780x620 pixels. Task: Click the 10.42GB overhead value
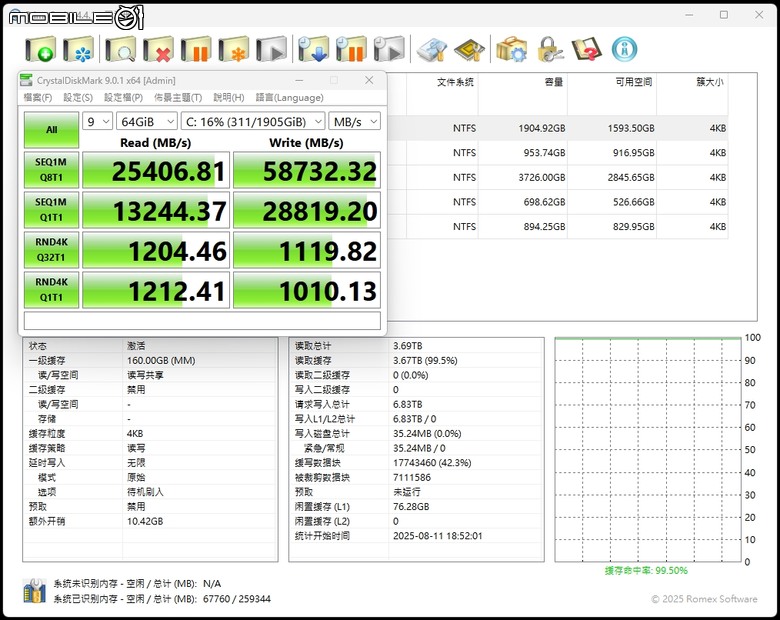145,521
